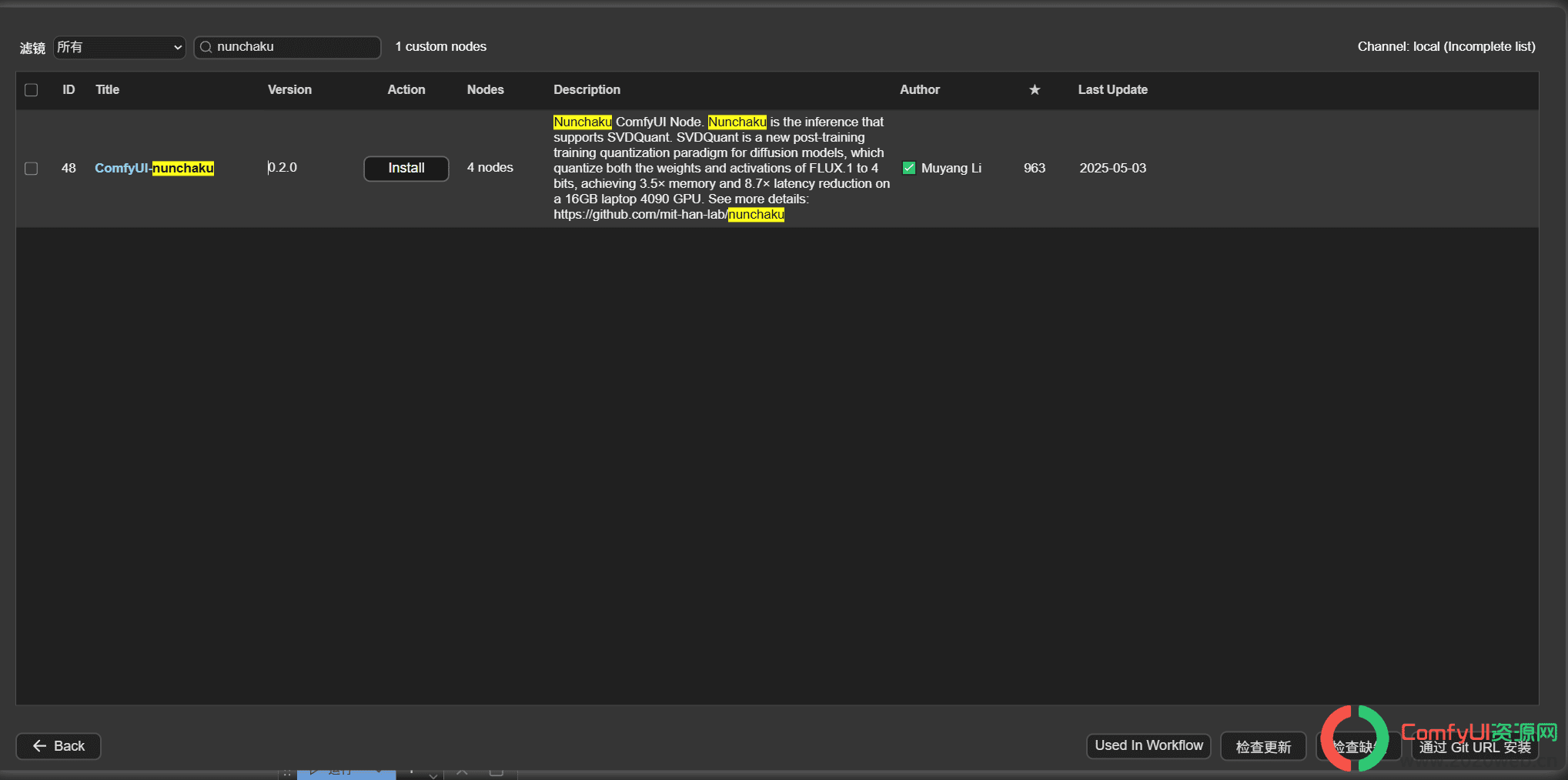This screenshot has width=1568, height=780.
Task: Sort by the Title column header
Action: coord(107,89)
